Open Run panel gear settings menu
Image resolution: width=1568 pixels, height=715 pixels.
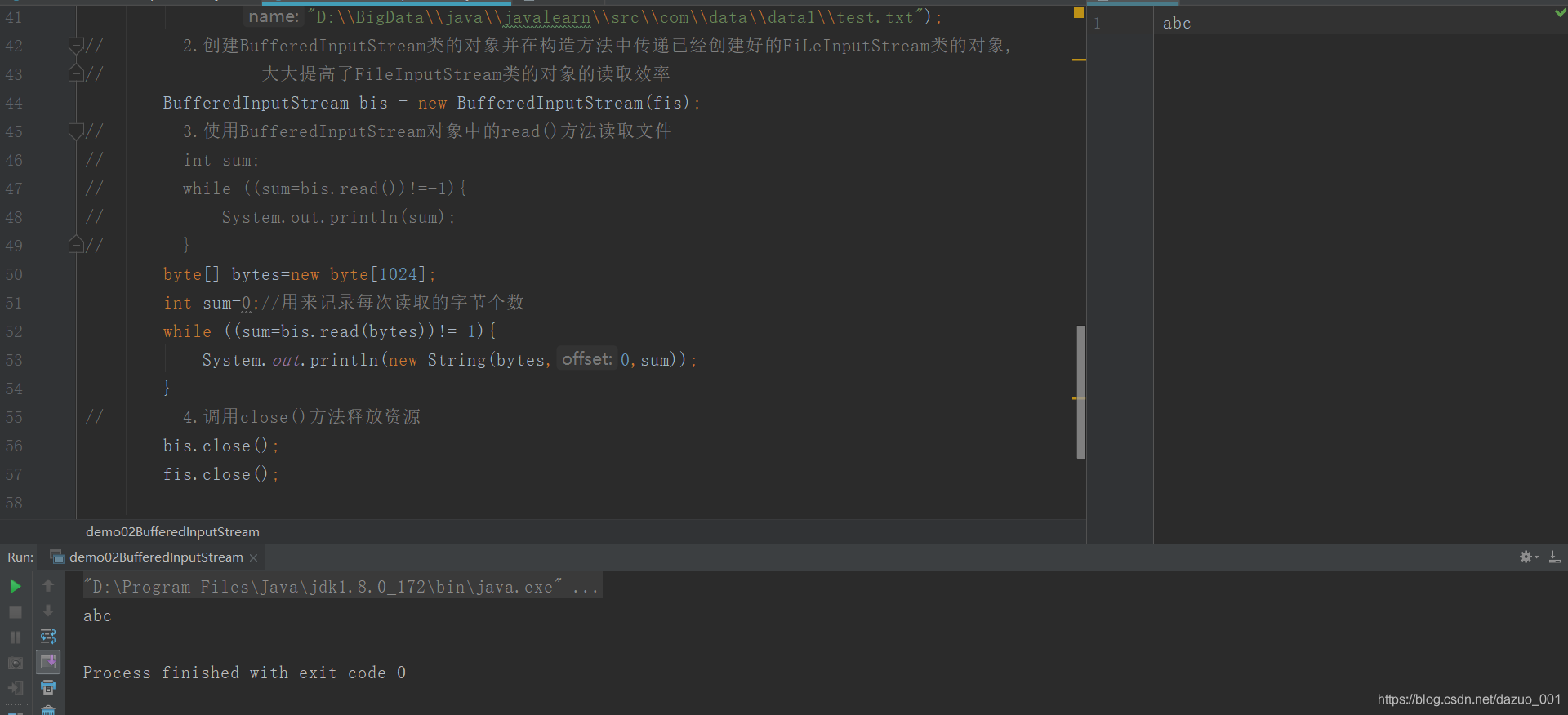pos(1527,557)
